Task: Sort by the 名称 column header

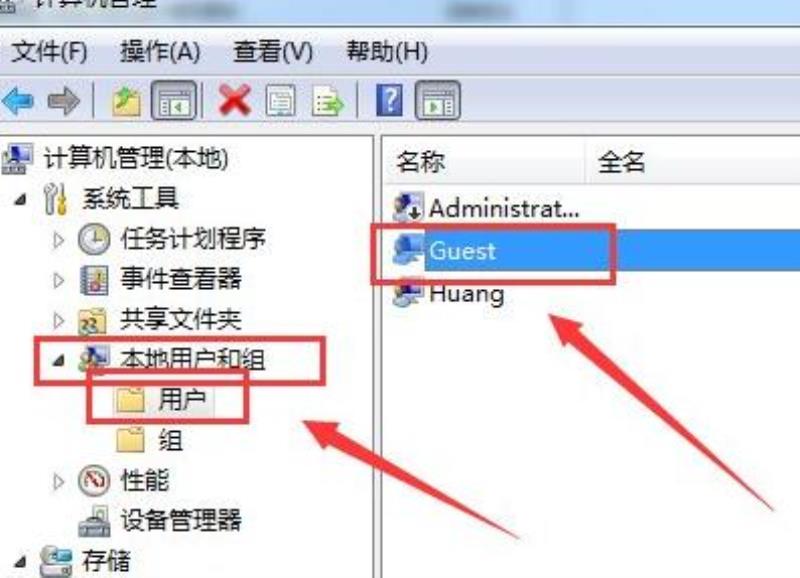Action: click(483, 162)
